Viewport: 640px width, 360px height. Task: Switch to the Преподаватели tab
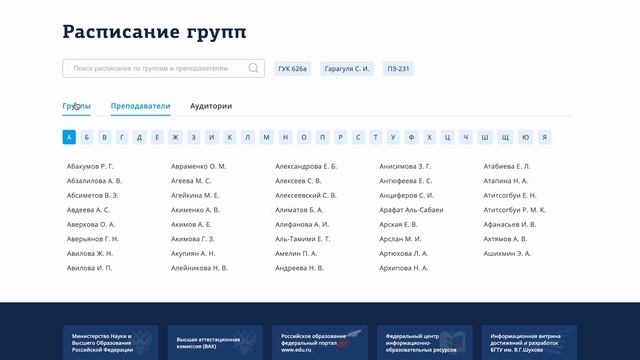(x=140, y=106)
